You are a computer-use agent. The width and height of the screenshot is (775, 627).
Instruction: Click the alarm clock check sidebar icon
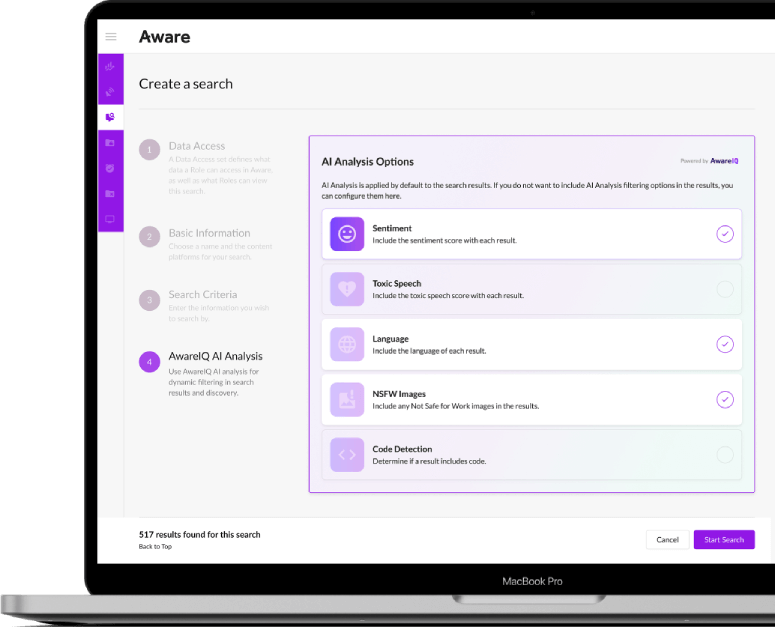110,168
